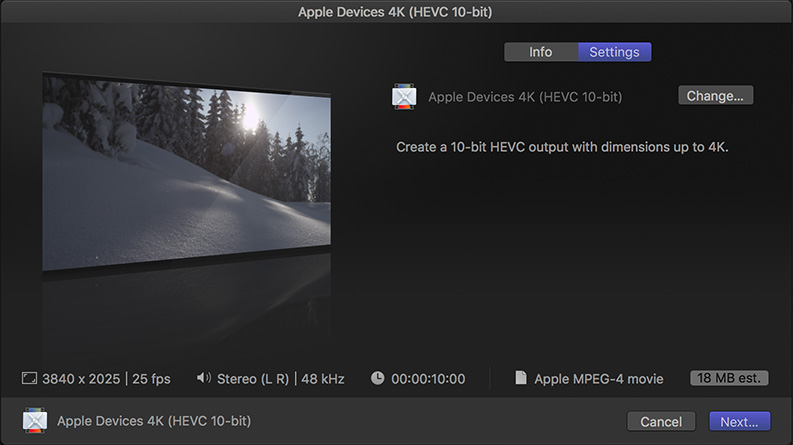Click the '3840 x 2025' resolution text

coord(81,379)
